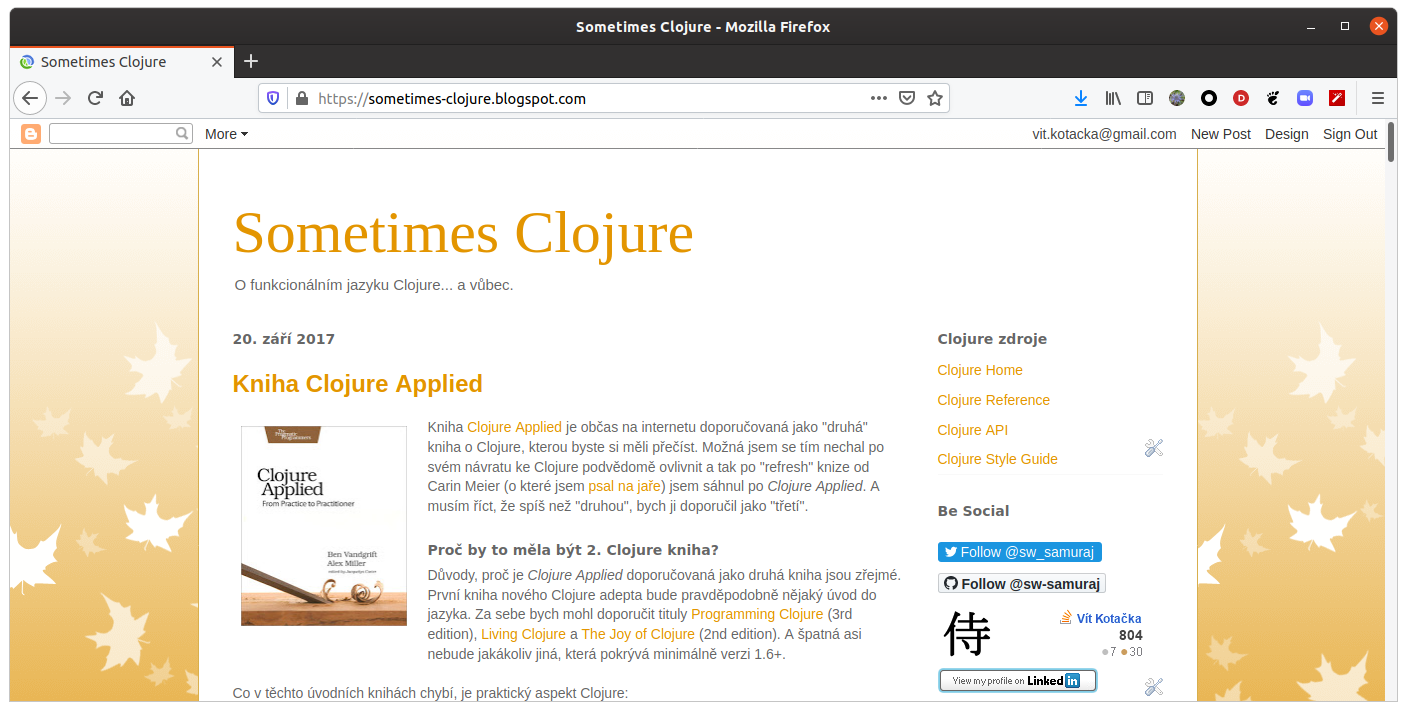Click the Zoom extension camera icon

click(1304, 98)
